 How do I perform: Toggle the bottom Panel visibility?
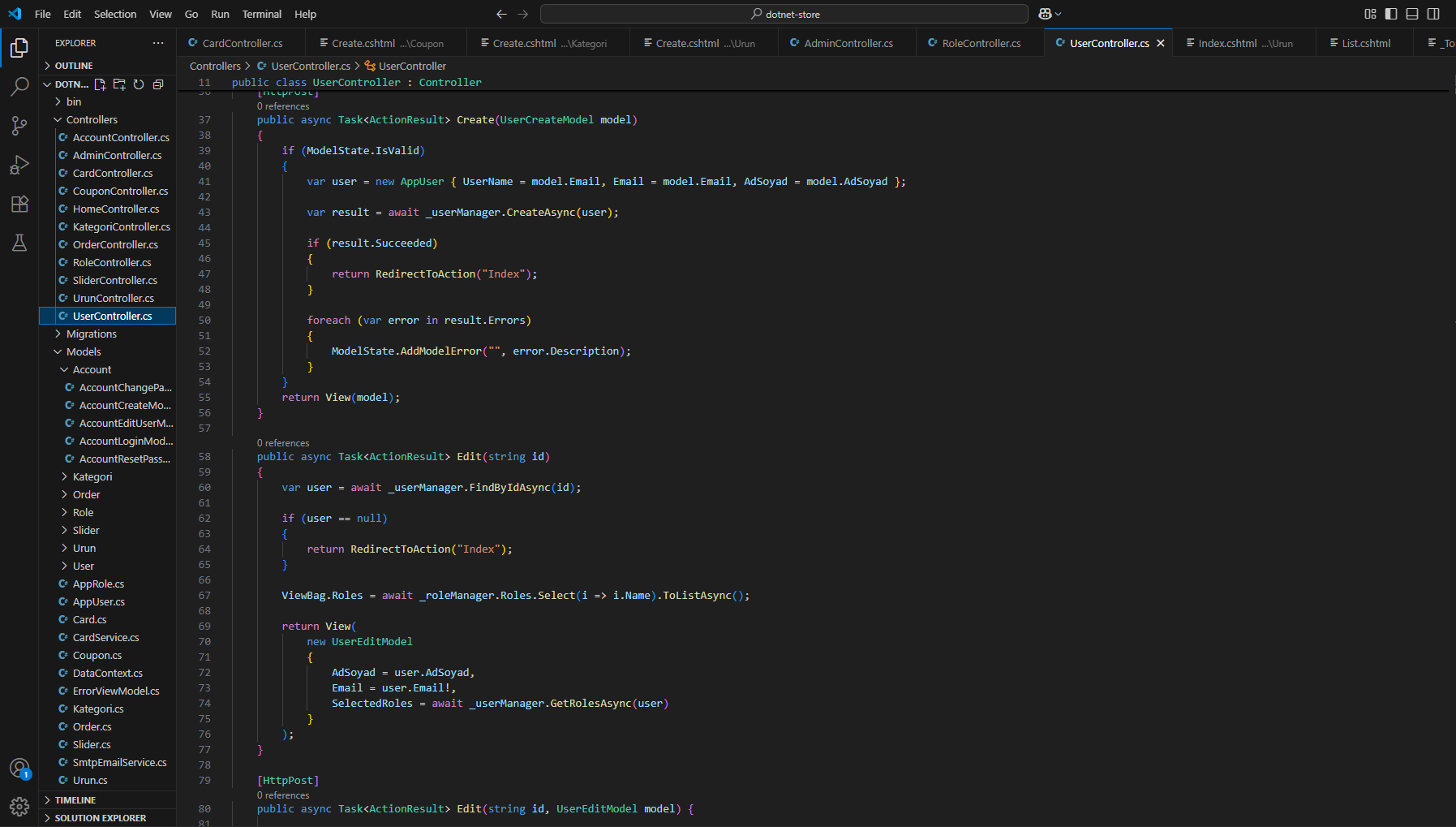(1412, 14)
